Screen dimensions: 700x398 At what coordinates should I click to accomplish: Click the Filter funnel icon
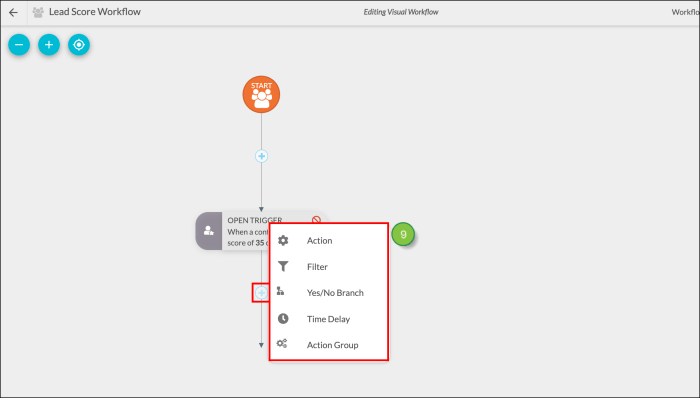coord(283,267)
